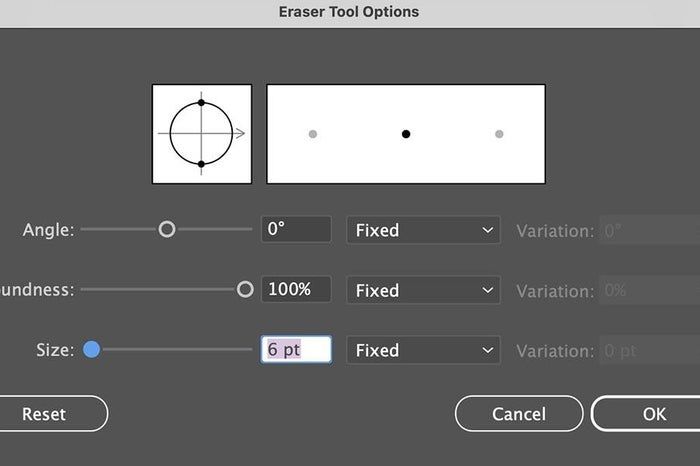Image resolution: width=700 pixels, height=466 pixels.
Task: Open the Angle Fixed dropdown
Action: [x=424, y=230]
